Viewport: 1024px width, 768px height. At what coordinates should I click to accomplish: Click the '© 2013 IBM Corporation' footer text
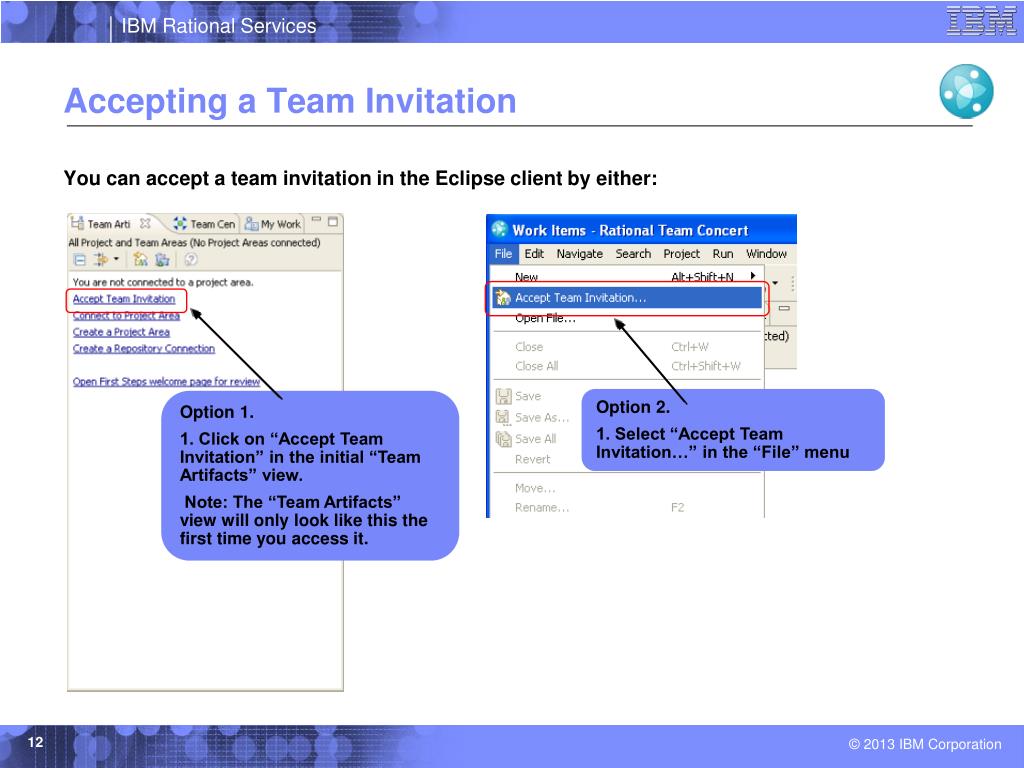925,744
